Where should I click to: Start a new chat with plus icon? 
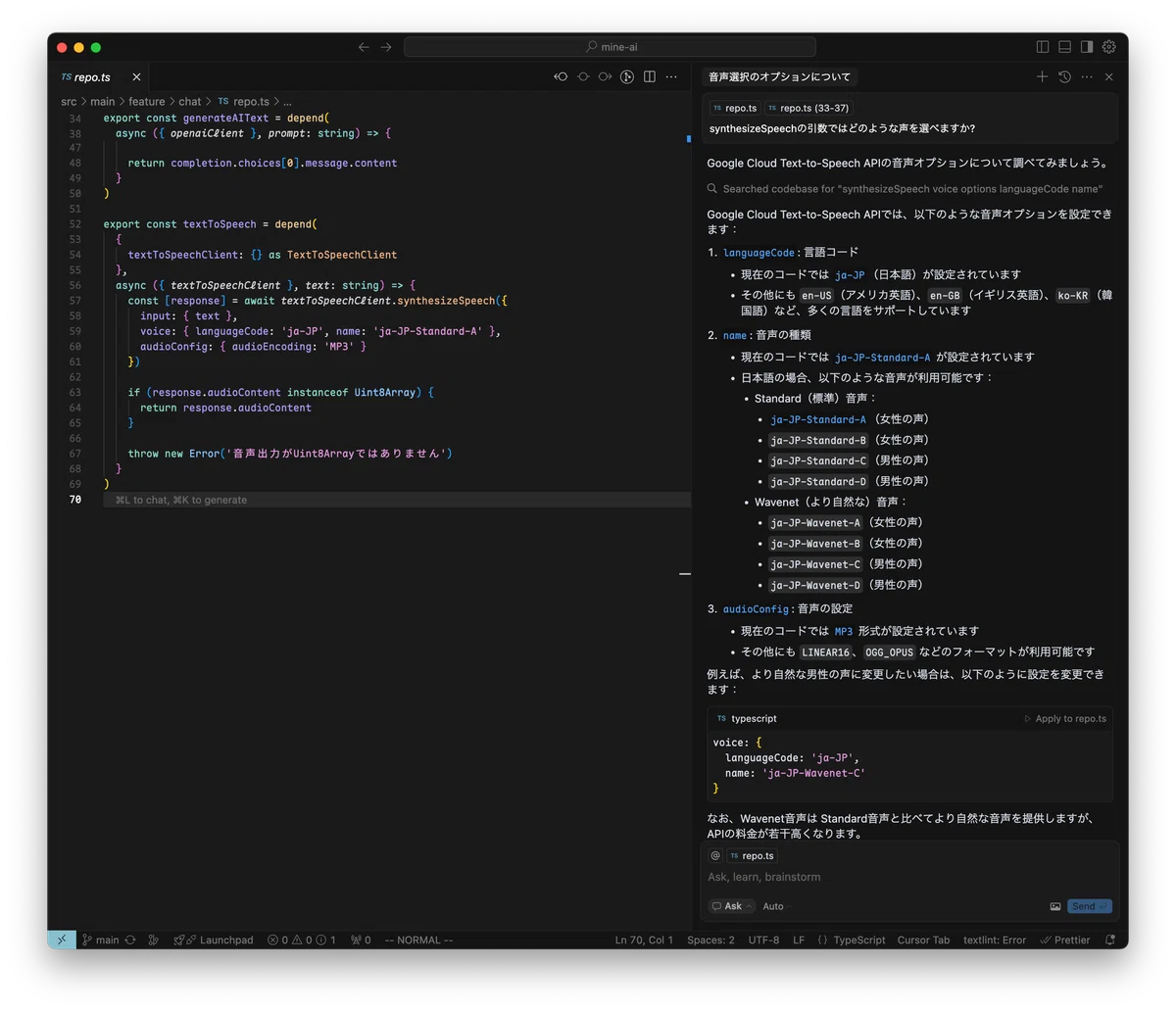(x=1042, y=76)
